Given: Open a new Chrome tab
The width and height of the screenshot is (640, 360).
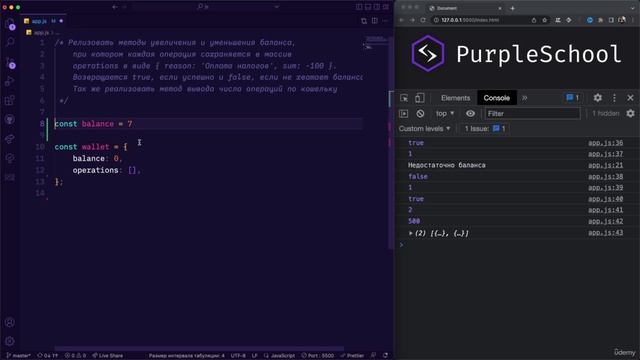Looking at the screenshot, I should click(512, 8).
